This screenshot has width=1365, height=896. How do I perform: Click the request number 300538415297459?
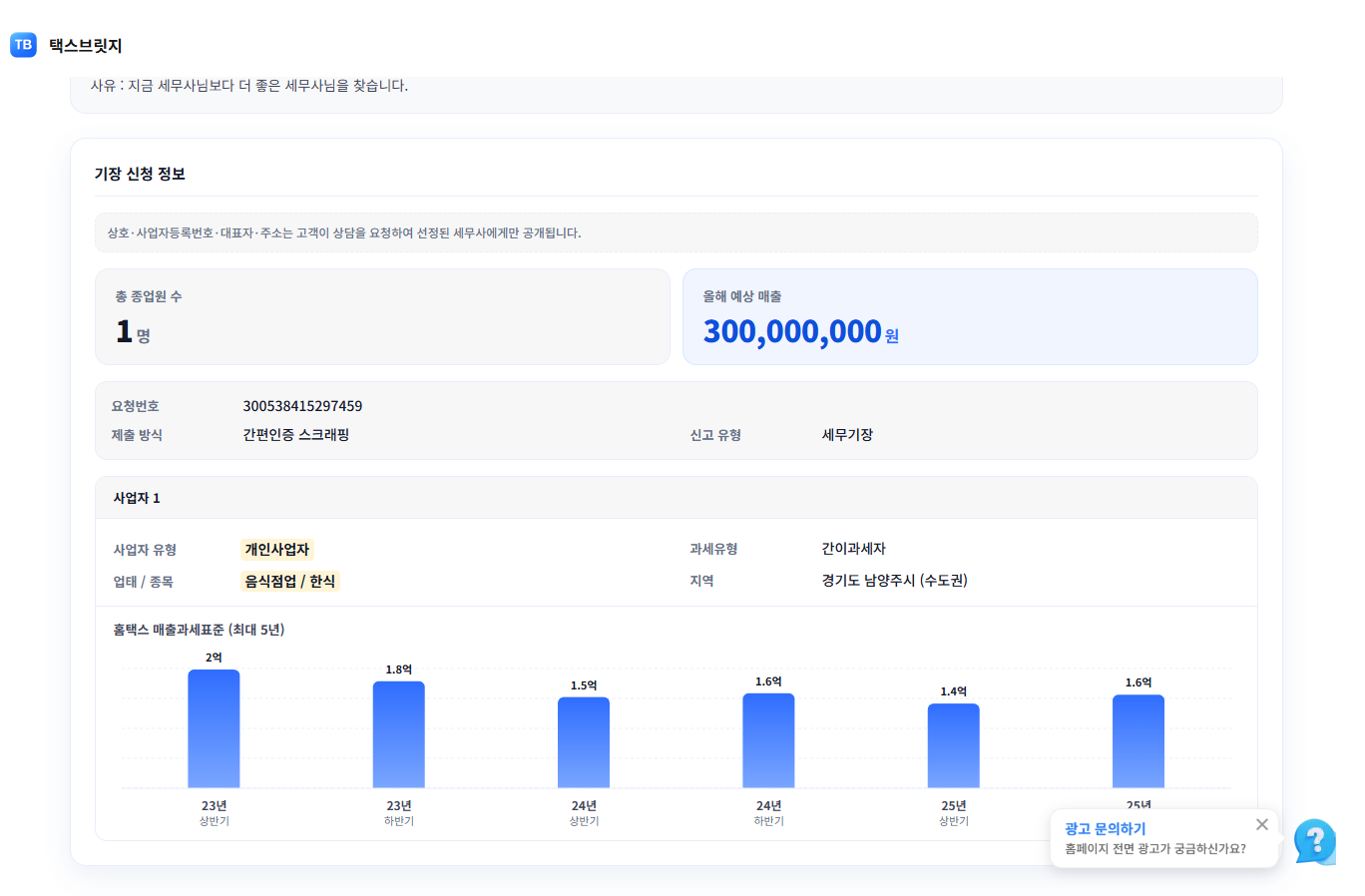coord(302,406)
